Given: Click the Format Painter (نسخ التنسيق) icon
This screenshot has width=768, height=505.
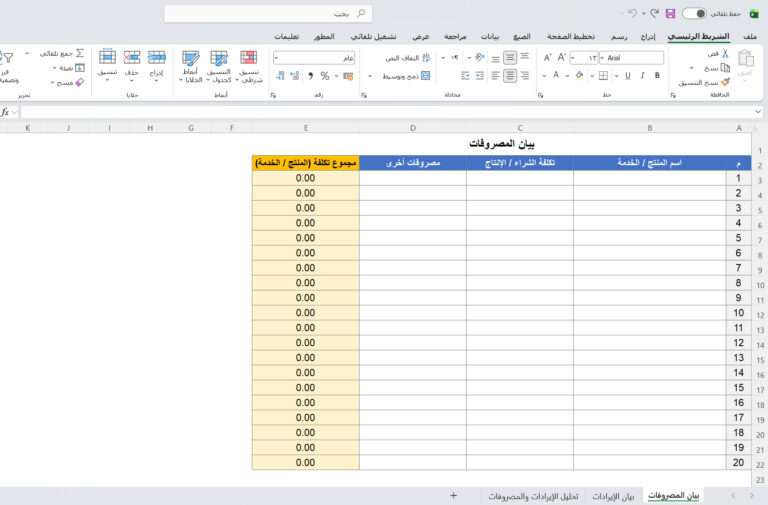Looking at the screenshot, I should tap(725, 82).
